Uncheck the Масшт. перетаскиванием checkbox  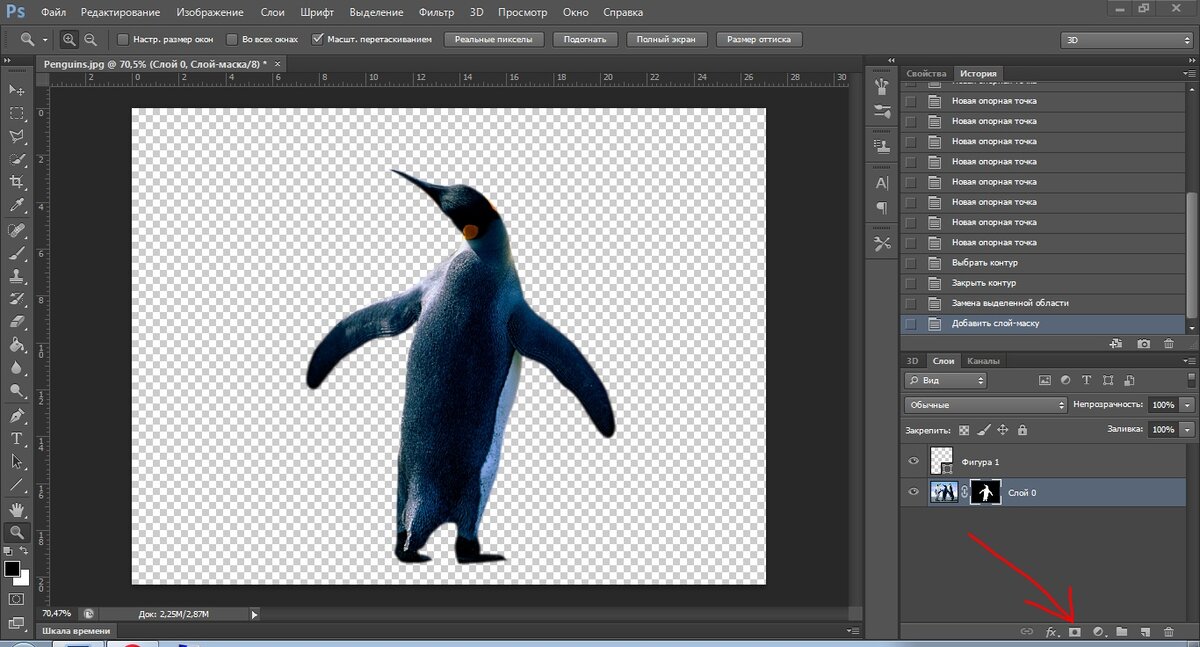318,40
